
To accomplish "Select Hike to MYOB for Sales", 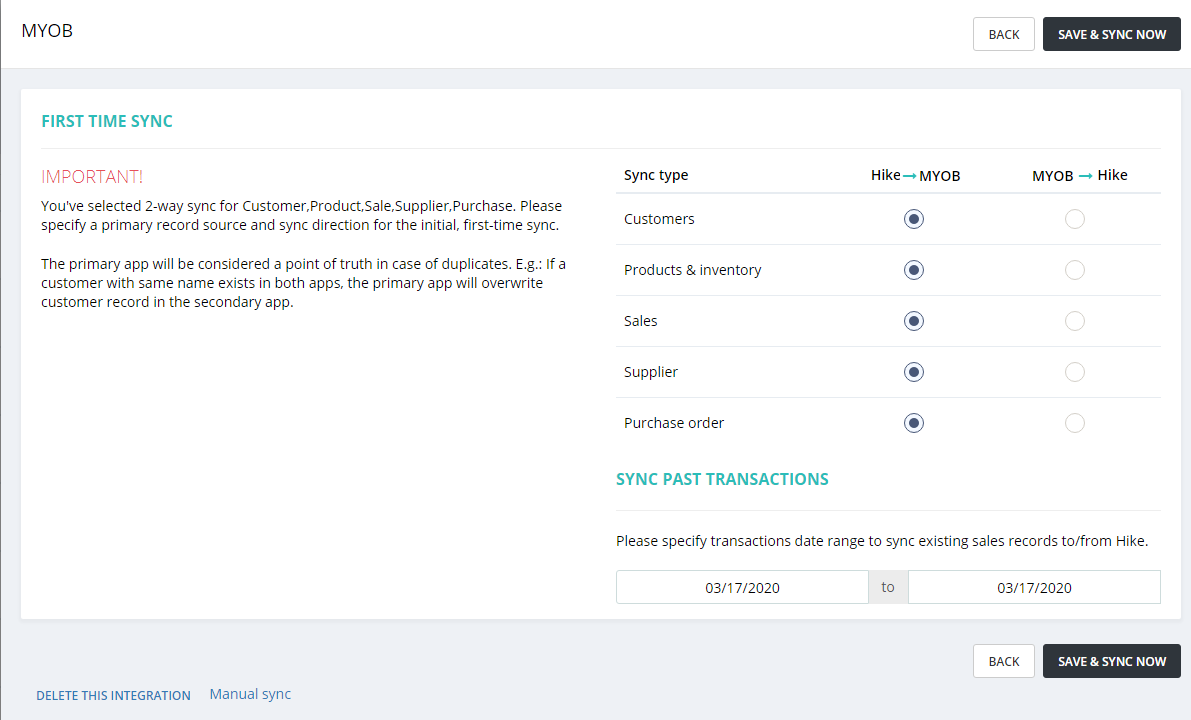I will (x=914, y=321).
